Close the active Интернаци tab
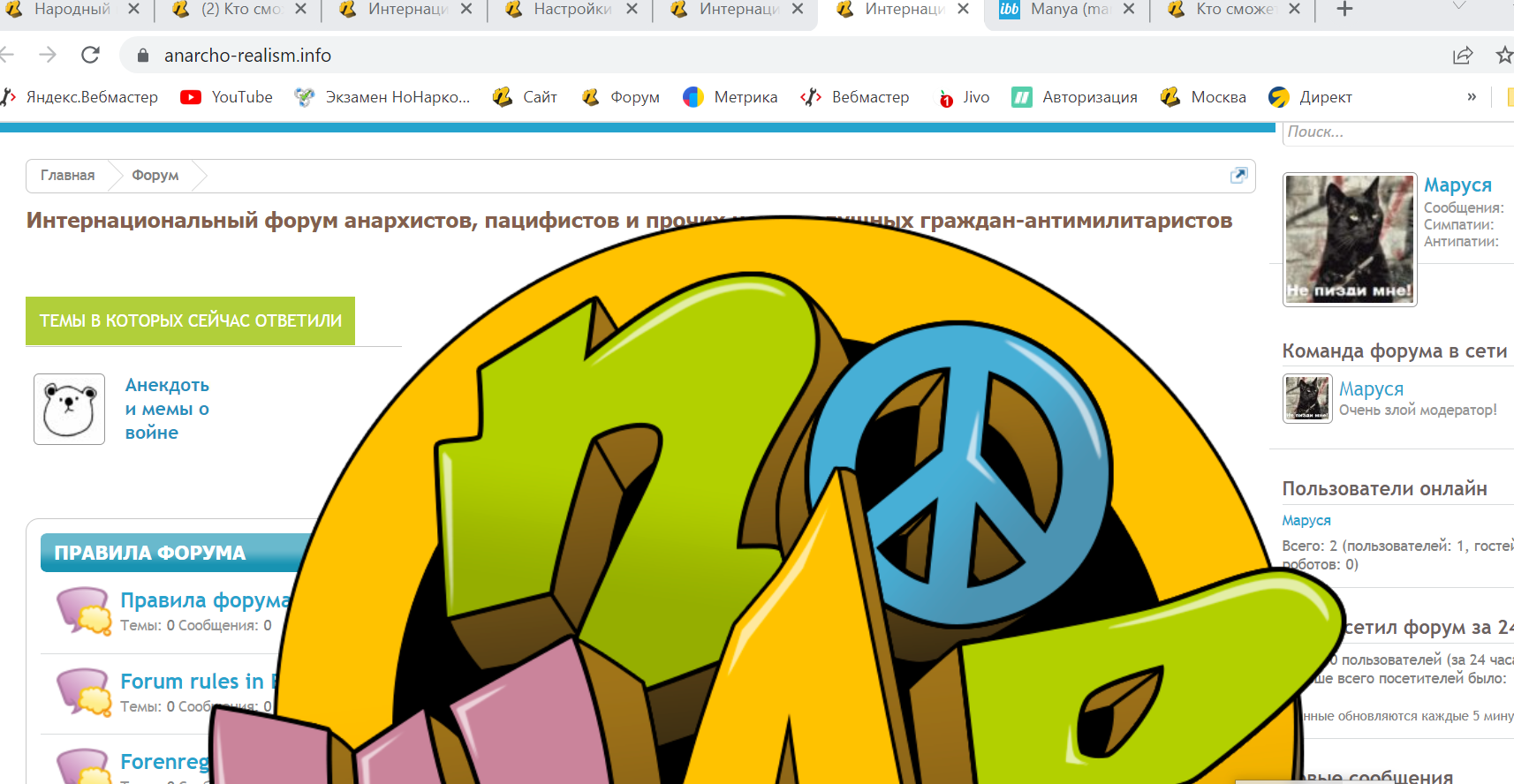Viewport: 1514px width, 784px height. [x=963, y=9]
